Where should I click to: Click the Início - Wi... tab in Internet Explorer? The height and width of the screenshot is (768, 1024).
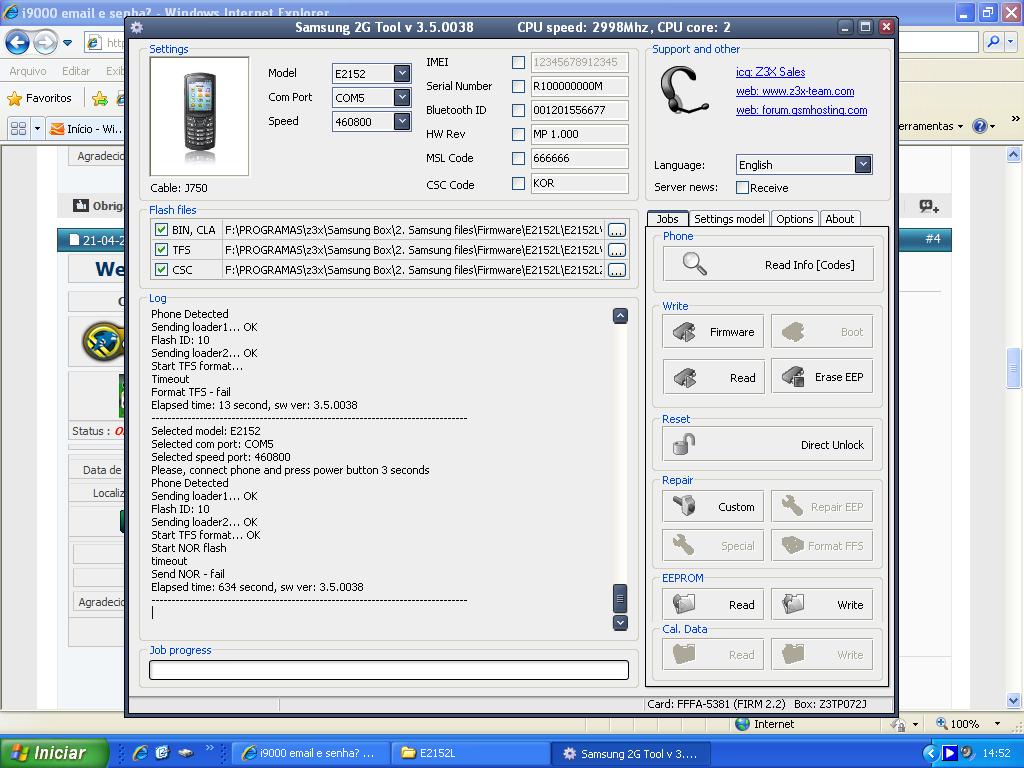pos(86,129)
